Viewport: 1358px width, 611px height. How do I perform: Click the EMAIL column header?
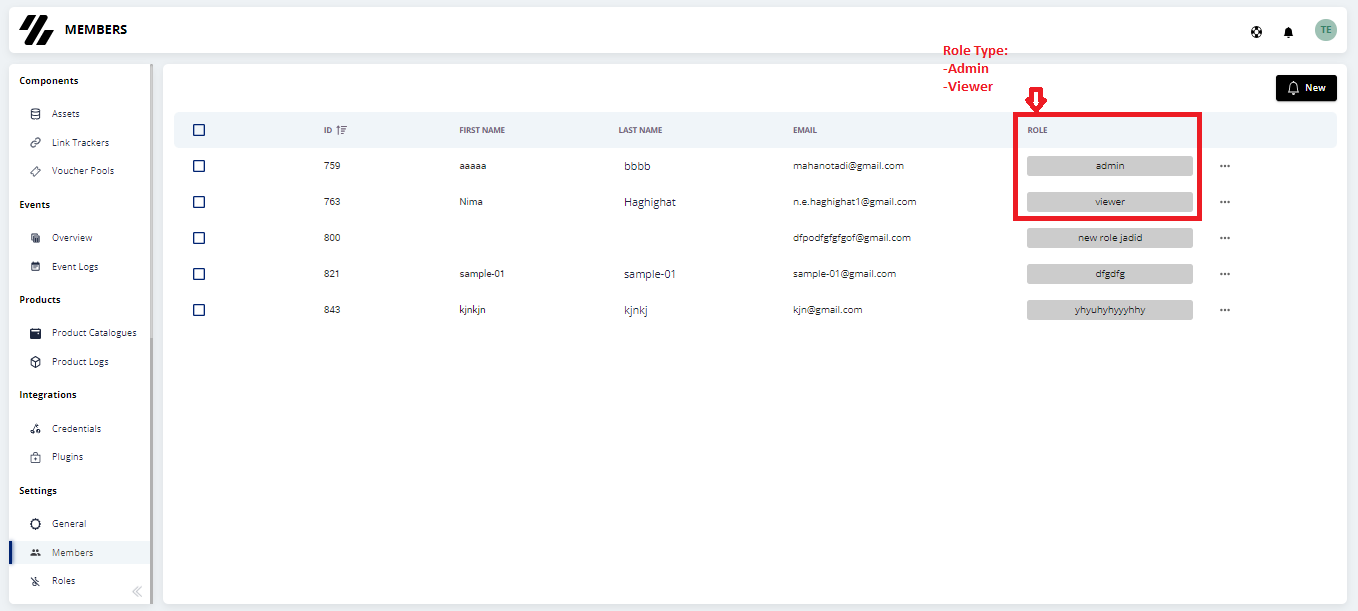[805, 130]
